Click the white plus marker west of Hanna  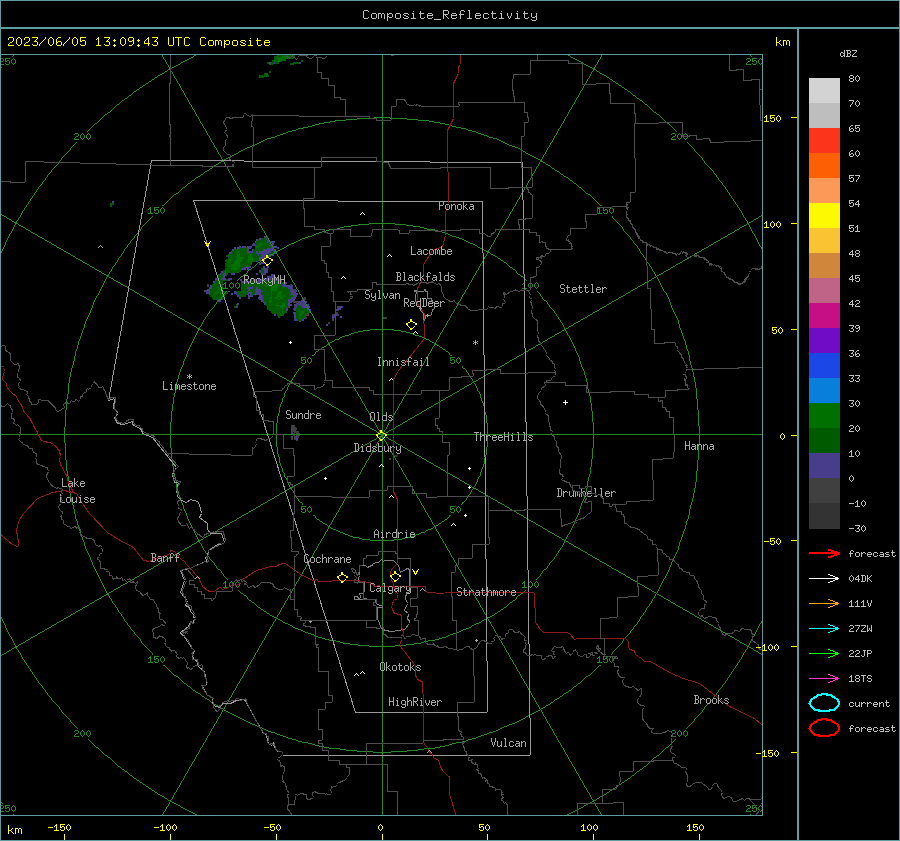click(565, 402)
